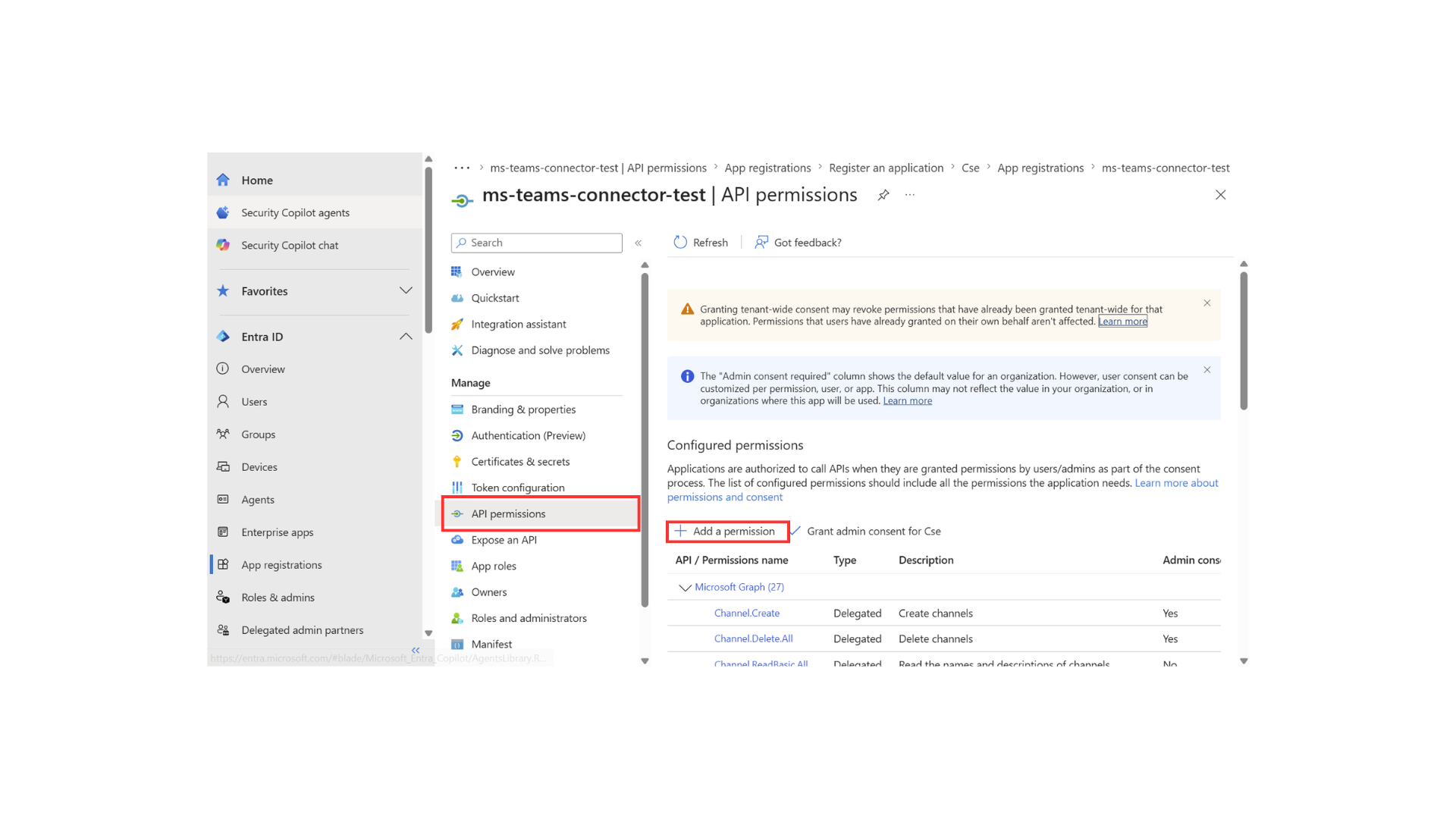The image size is (1456, 819).
Task: Focus the resource menu Search box
Action: click(x=536, y=243)
